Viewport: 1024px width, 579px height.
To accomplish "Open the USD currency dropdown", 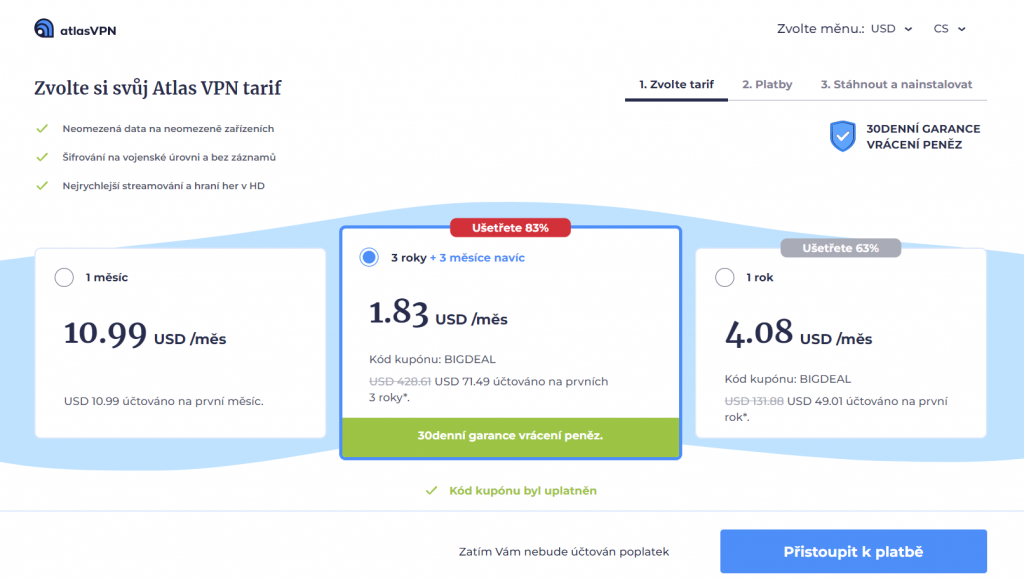I will (x=891, y=29).
